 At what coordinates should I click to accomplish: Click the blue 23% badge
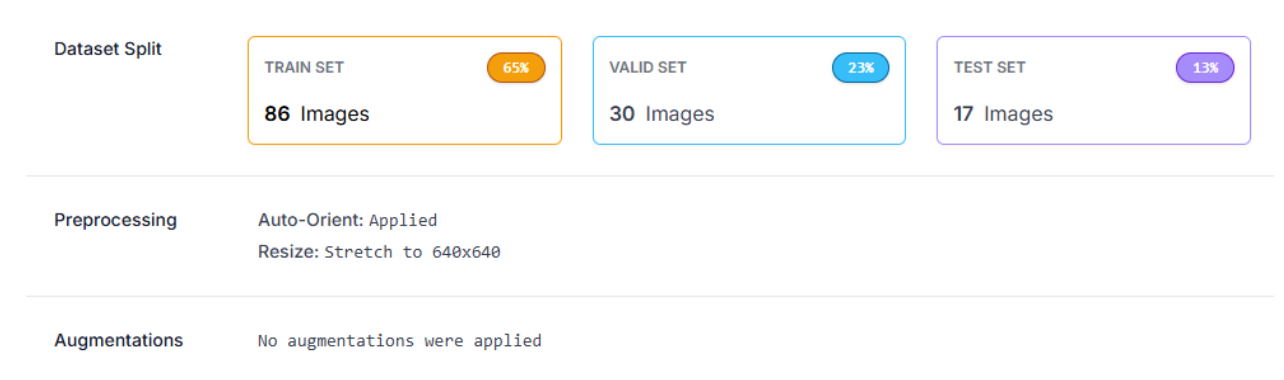860,68
